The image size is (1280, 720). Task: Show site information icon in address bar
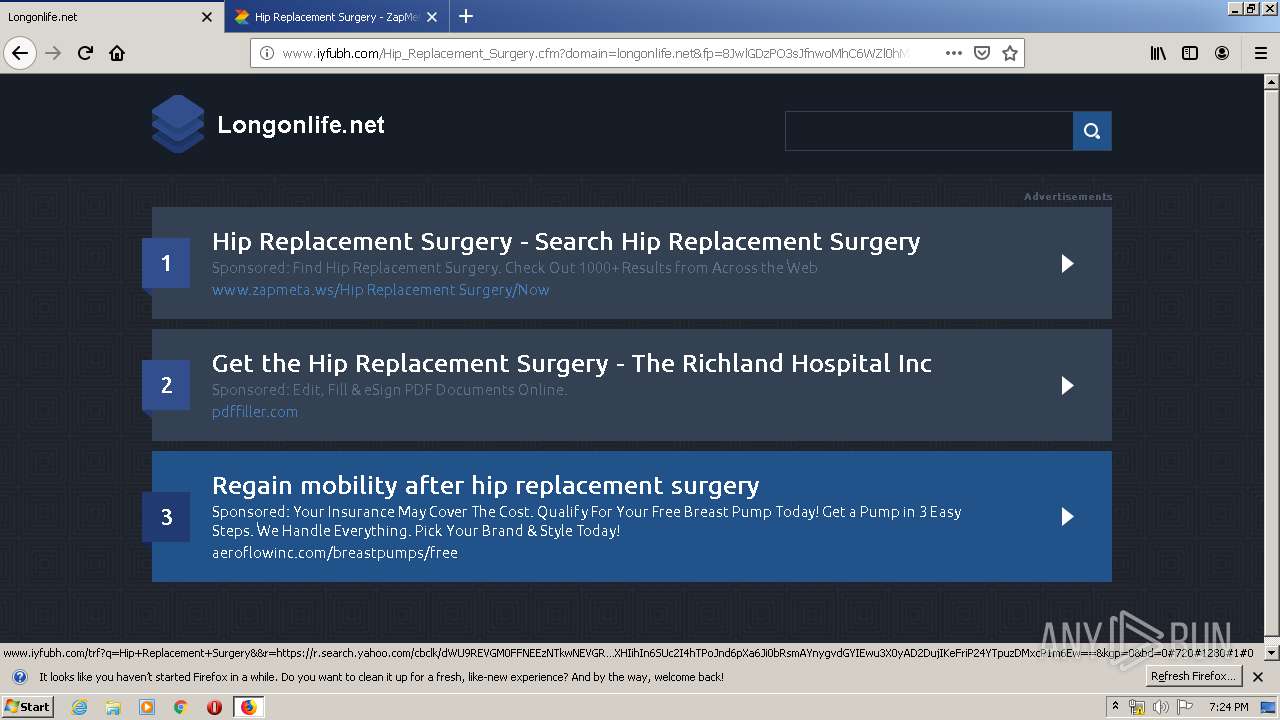pos(267,53)
